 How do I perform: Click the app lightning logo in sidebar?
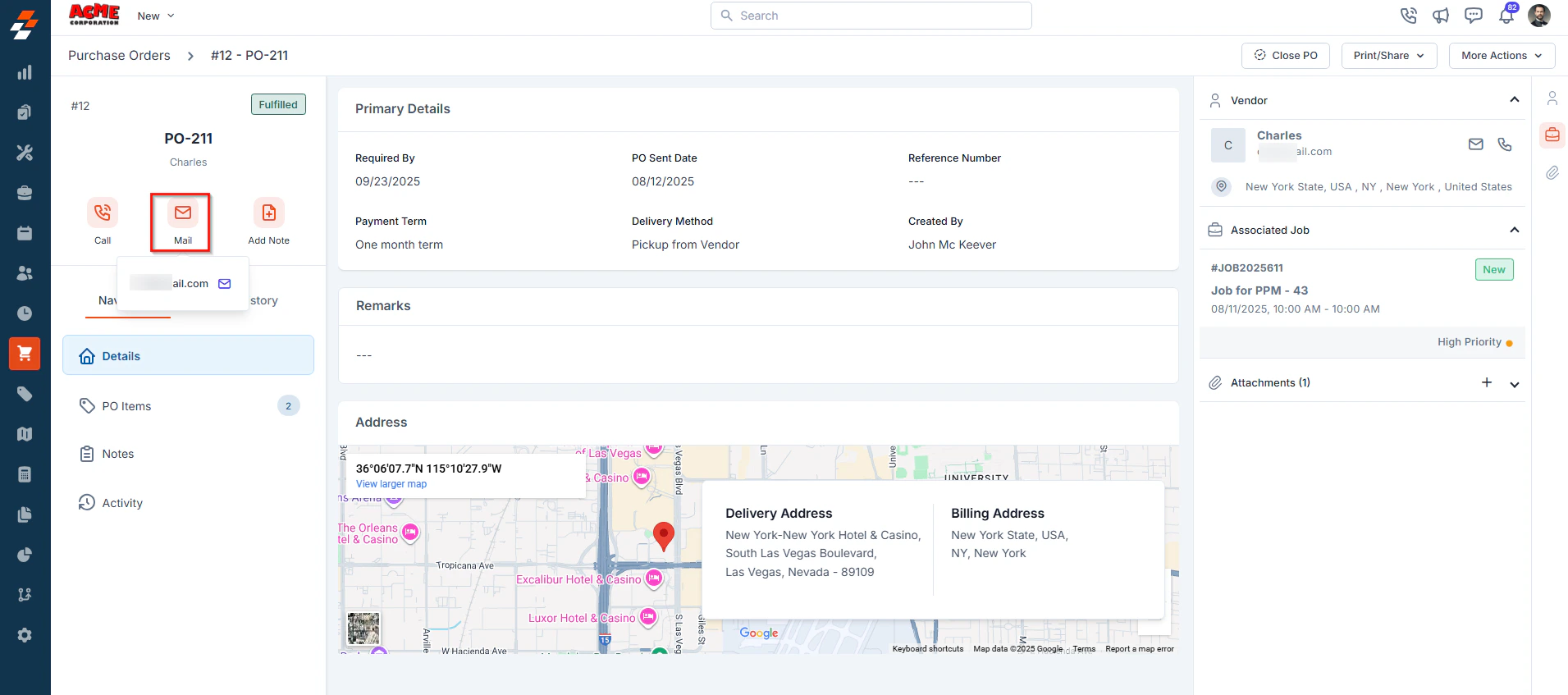pyautogui.click(x=25, y=25)
